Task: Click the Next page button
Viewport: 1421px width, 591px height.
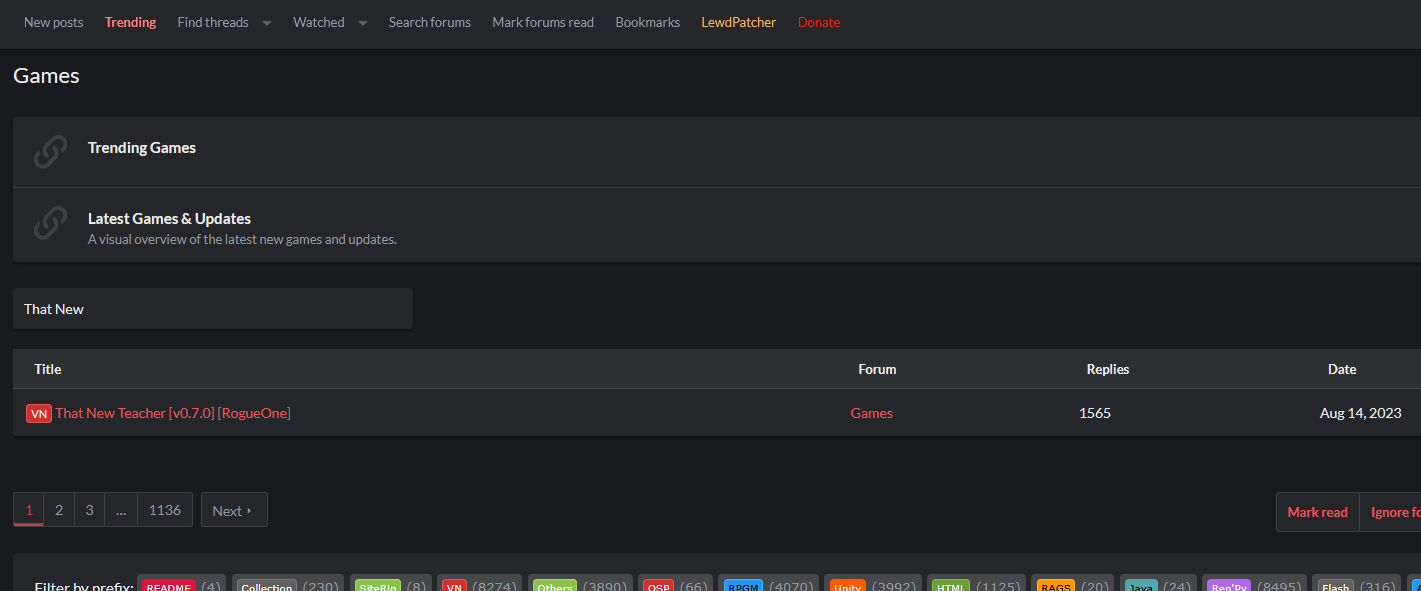Action: click(x=234, y=510)
